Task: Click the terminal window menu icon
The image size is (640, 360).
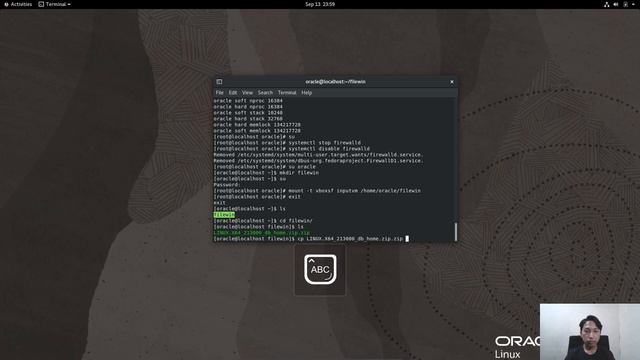Action: [219, 82]
